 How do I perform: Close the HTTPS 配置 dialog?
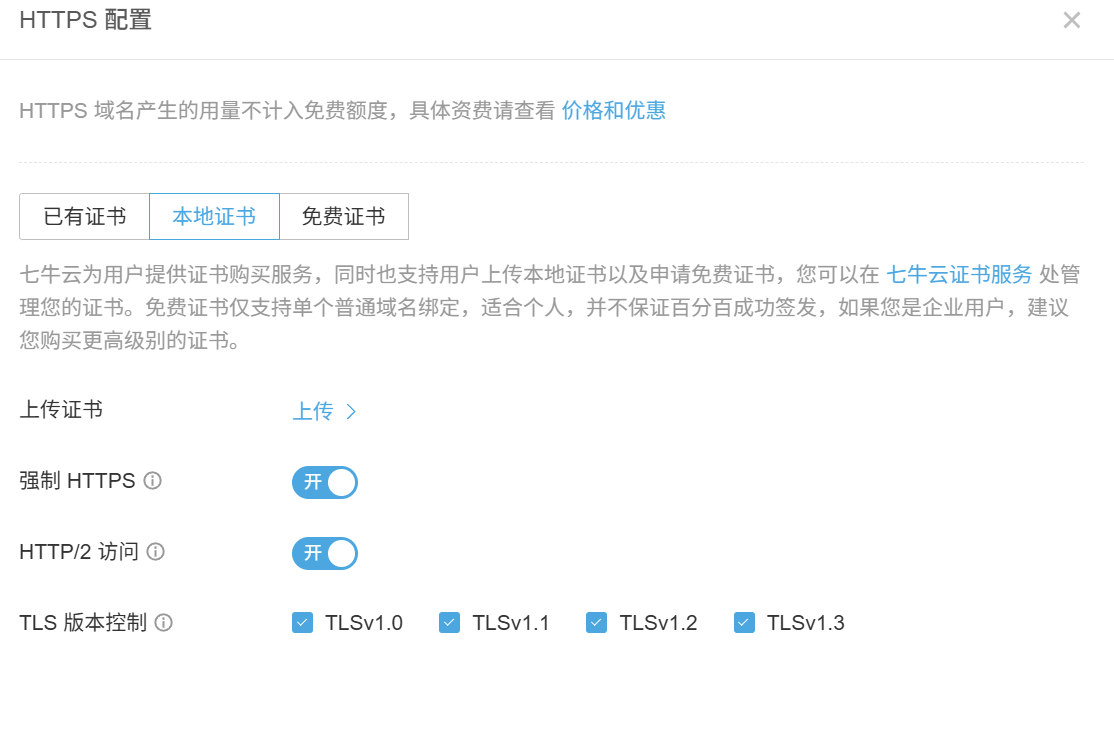pyautogui.click(x=1072, y=20)
